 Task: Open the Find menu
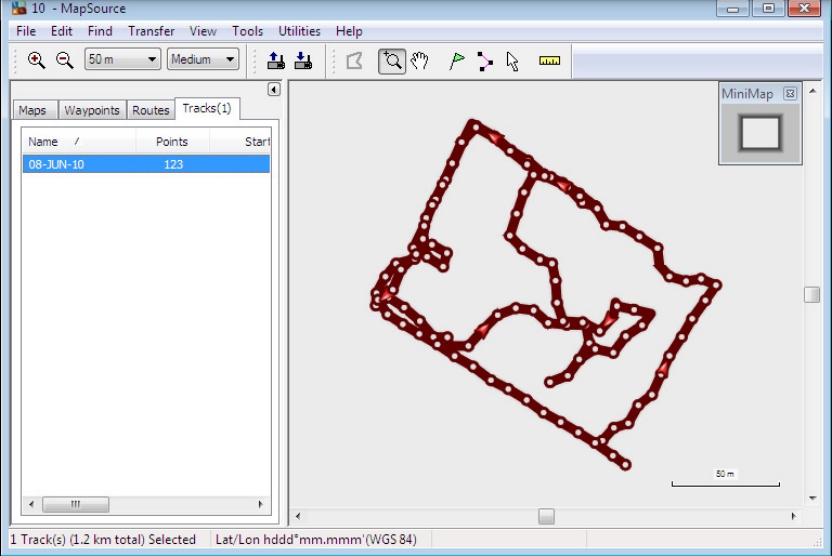[100, 31]
